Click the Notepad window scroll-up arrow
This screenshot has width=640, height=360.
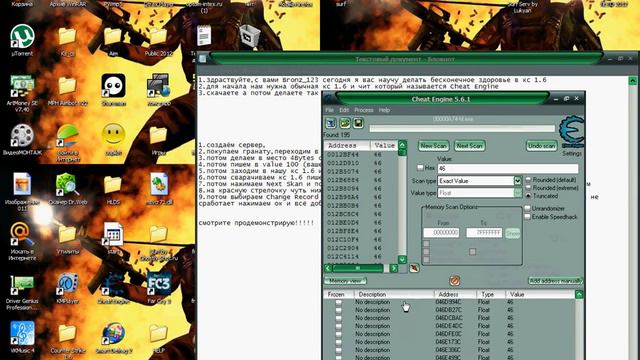[x=633, y=80]
